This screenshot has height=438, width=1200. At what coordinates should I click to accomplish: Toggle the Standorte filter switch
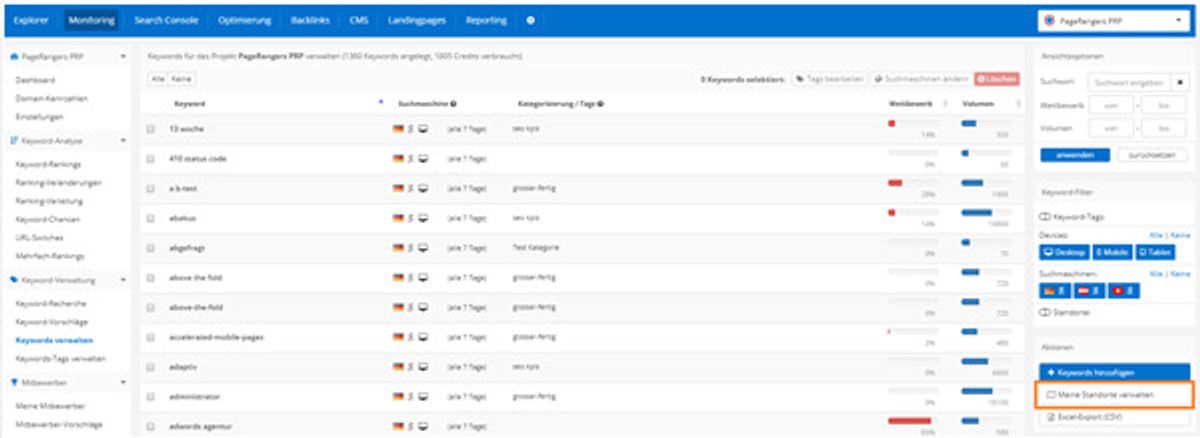point(1047,313)
